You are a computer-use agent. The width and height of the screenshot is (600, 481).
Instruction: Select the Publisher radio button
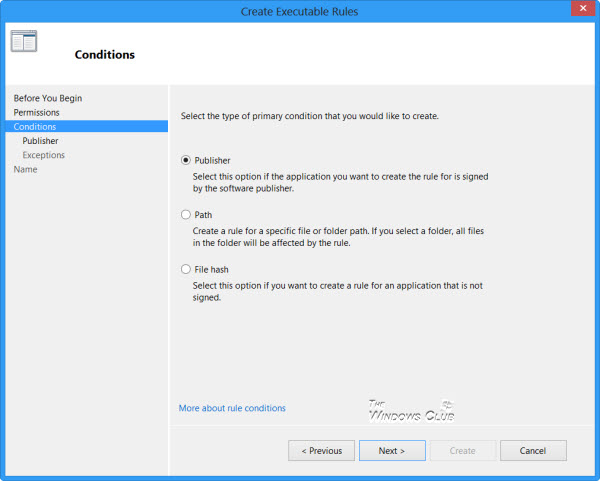pos(186,160)
